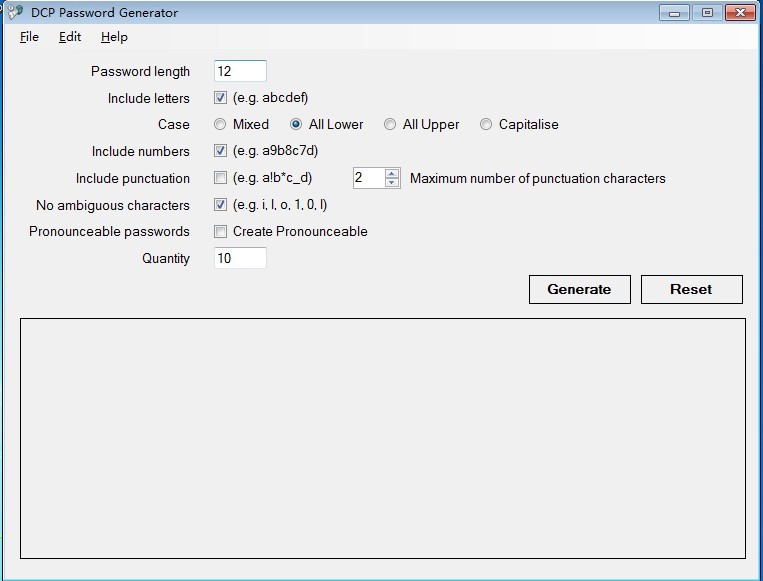Viewport: 763px width, 581px height.
Task: Open the Help menu
Action: coord(114,37)
